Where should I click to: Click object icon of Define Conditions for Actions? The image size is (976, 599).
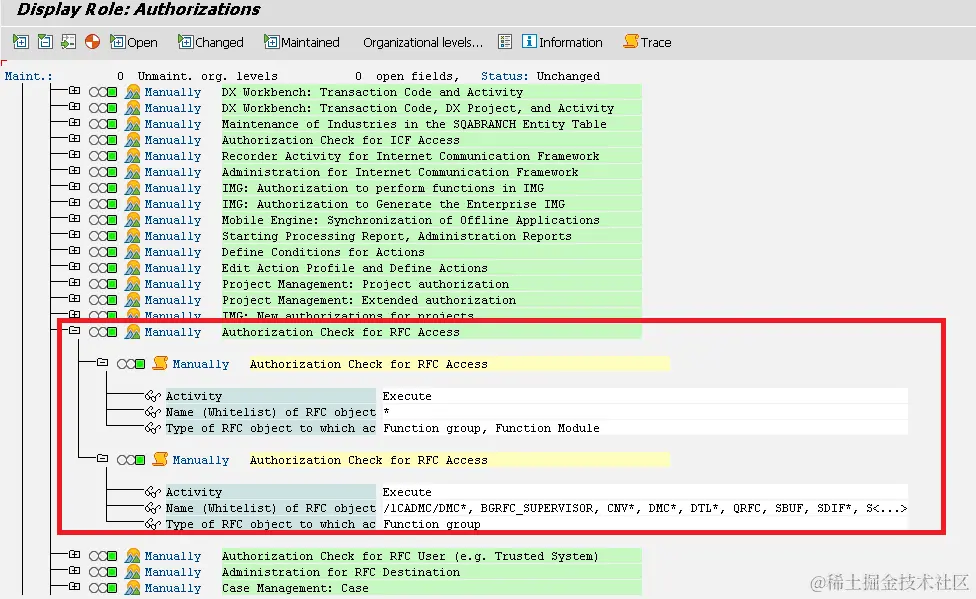click(133, 252)
